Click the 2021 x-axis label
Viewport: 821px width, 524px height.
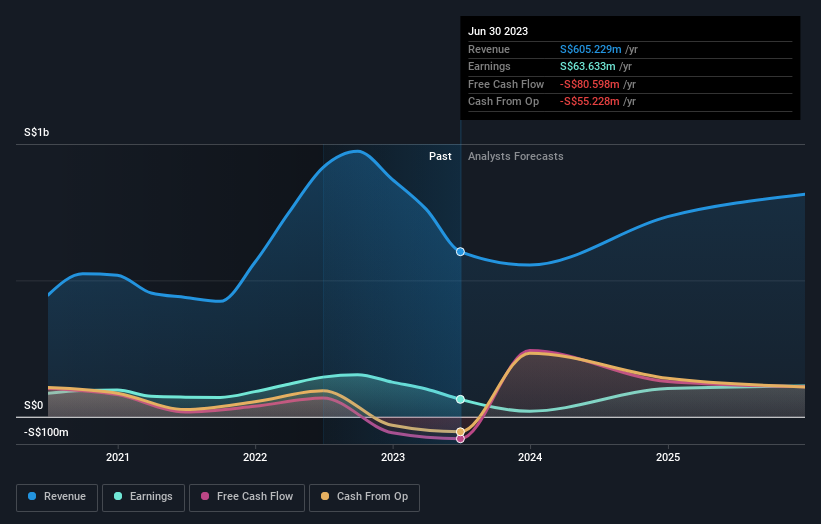118,457
